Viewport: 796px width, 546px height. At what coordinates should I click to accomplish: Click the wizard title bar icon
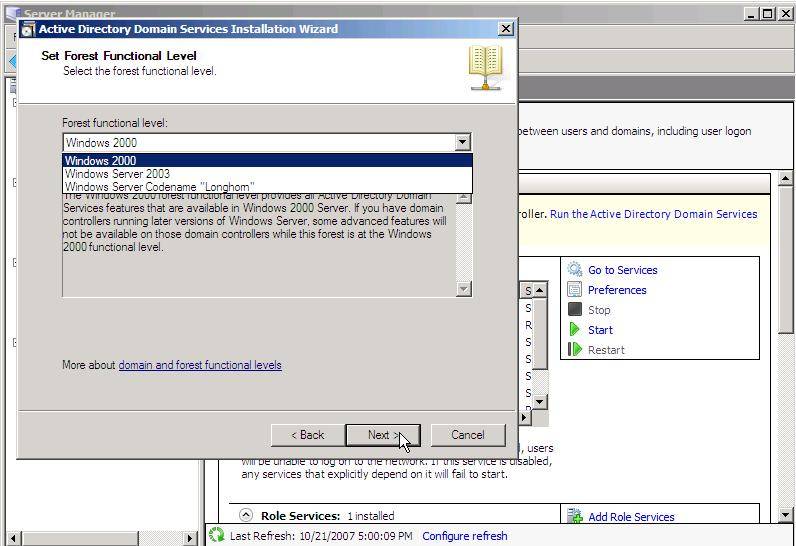click(x=28, y=29)
